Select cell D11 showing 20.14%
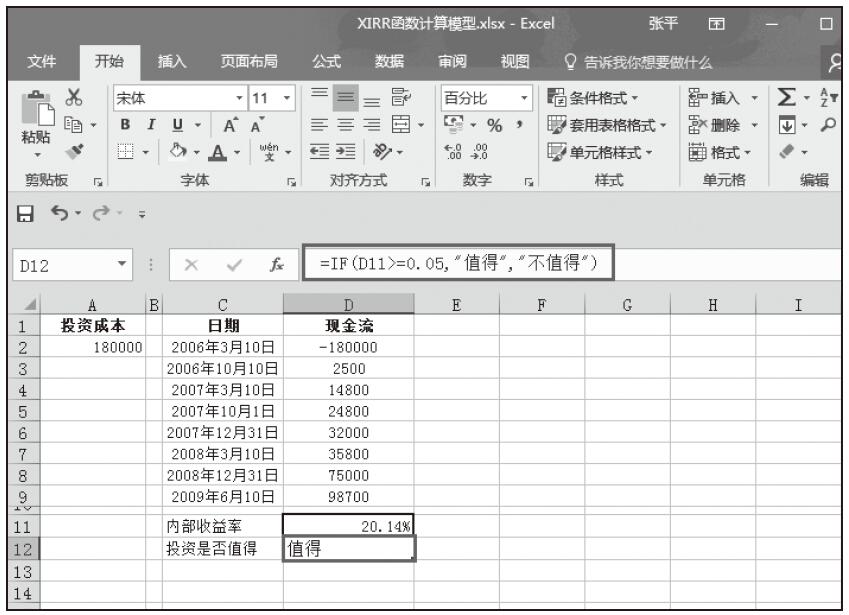 (348, 523)
